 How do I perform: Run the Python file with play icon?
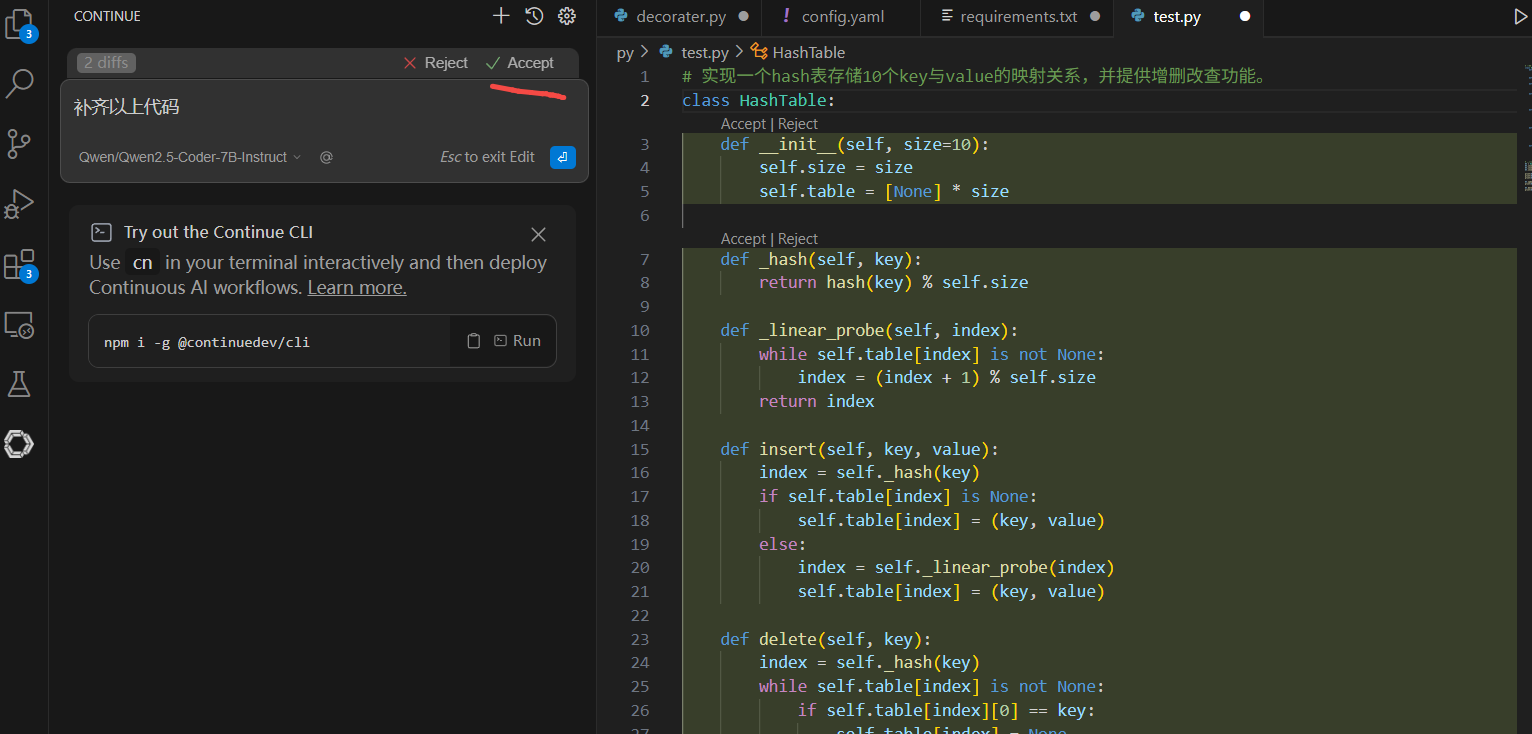click(x=1520, y=17)
